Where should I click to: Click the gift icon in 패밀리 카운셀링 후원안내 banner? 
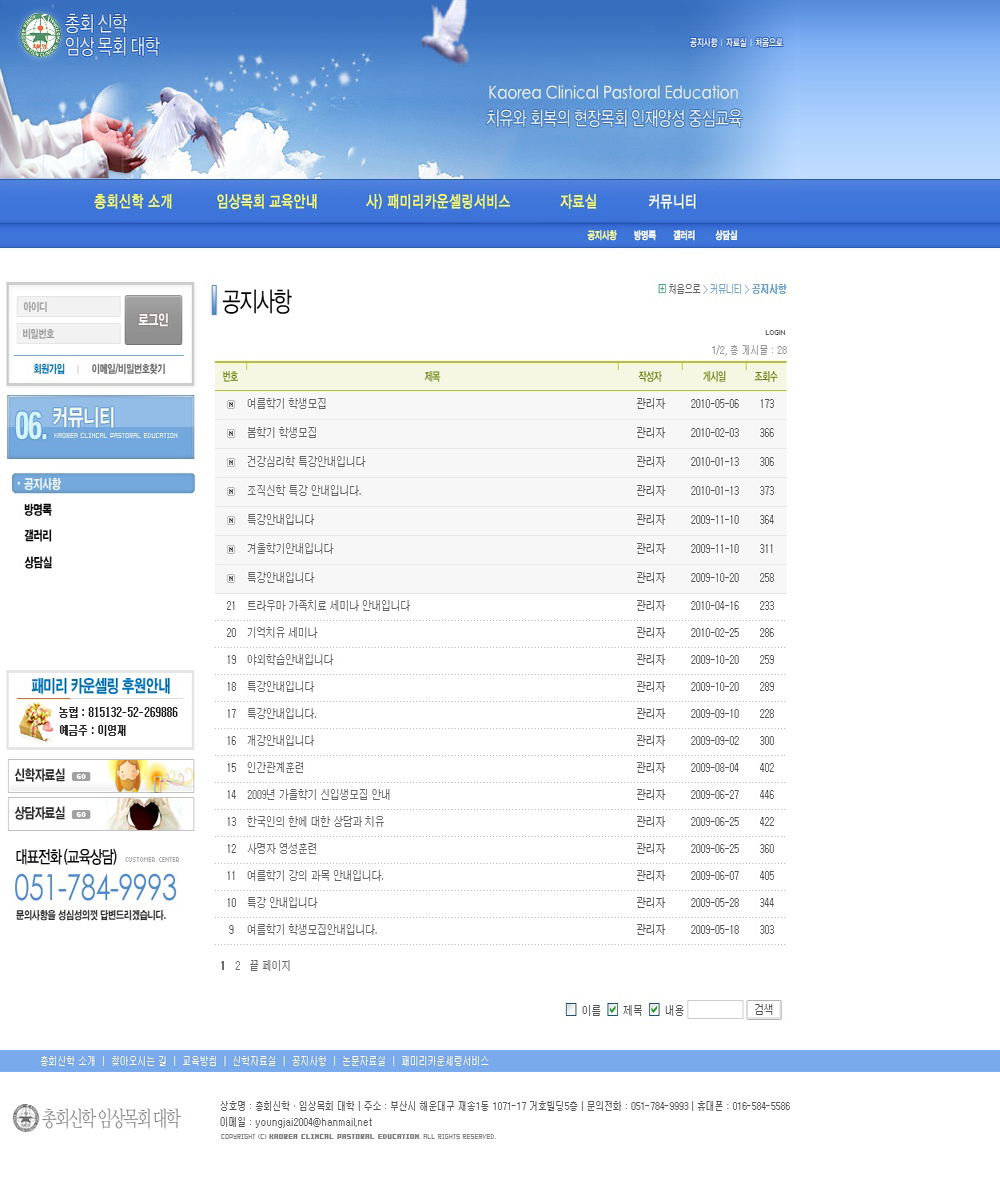[x=36, y=720]
